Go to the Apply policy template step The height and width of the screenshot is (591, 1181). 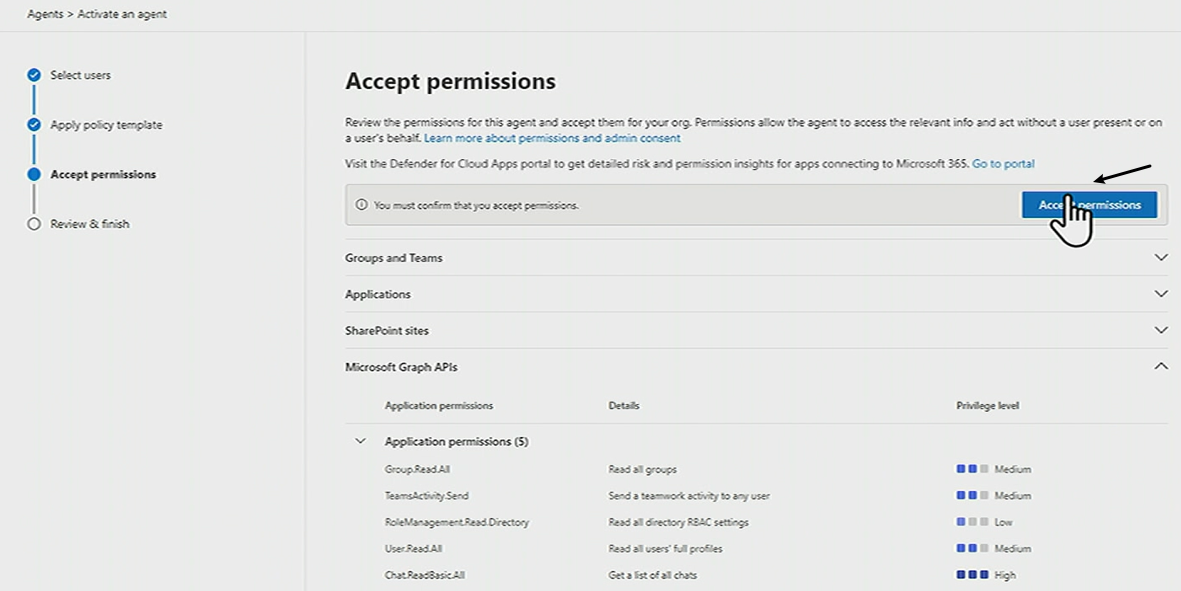(106, 125)
